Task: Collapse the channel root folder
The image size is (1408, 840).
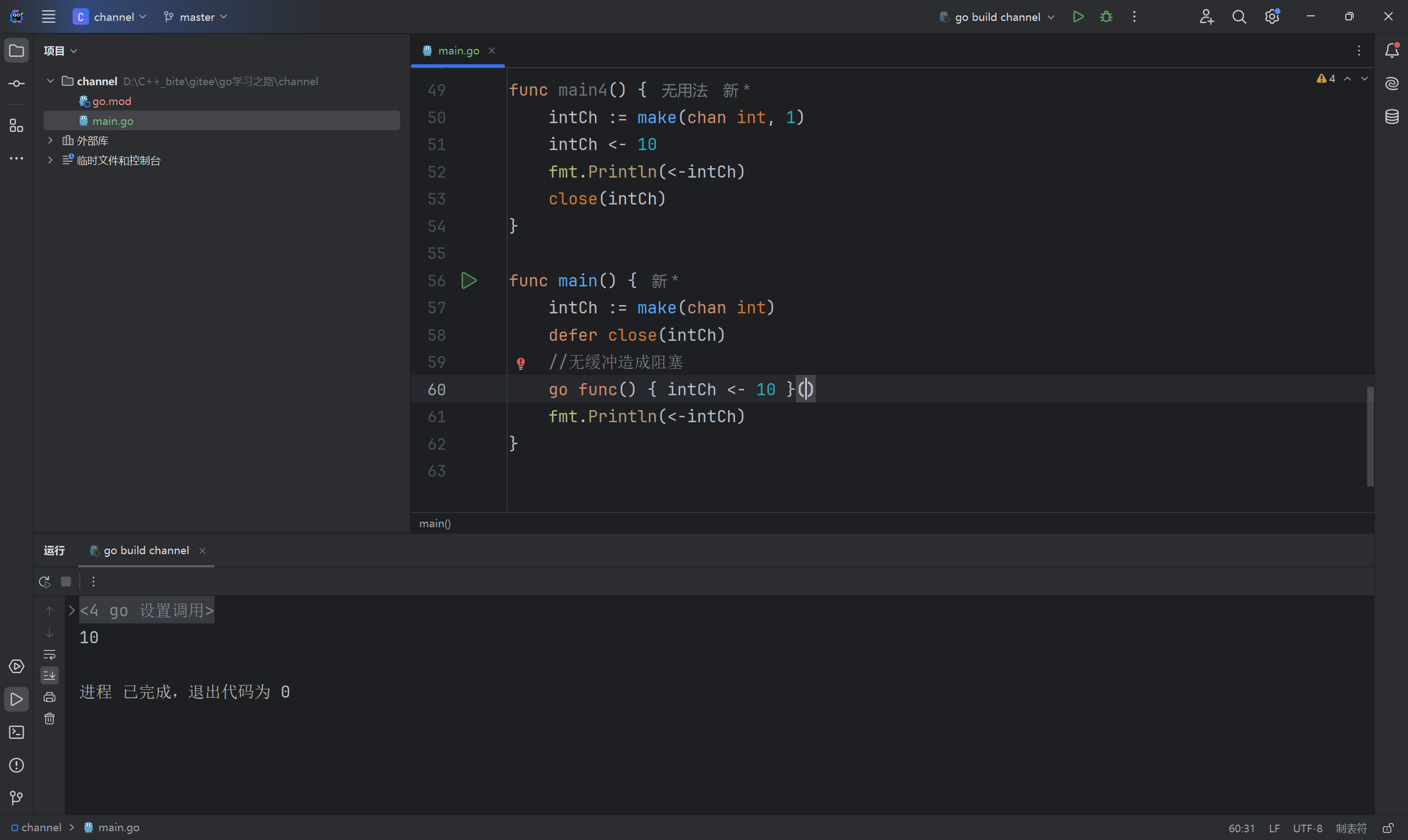Action: (51, 81)
